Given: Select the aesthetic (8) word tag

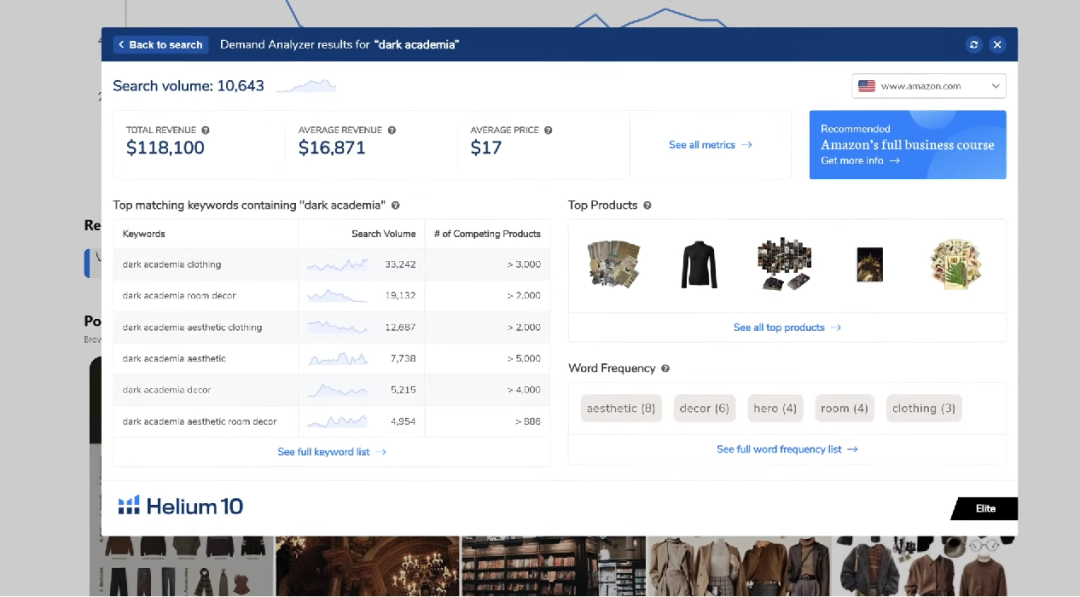Looking at the screenshot, I should point(621,408).
